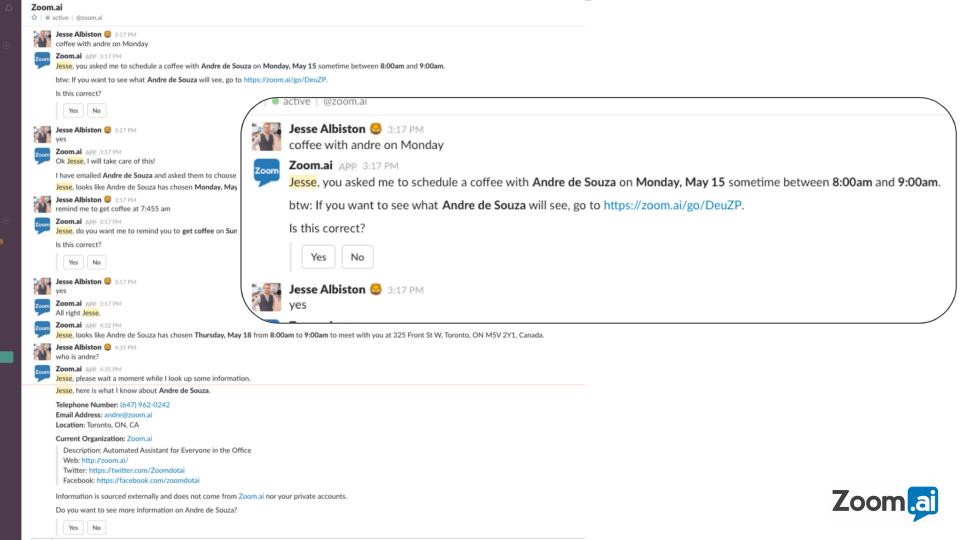
Task: Open Jesse Albiston's avatar beside 'who is andre?'
Action: tap(42, 352)
